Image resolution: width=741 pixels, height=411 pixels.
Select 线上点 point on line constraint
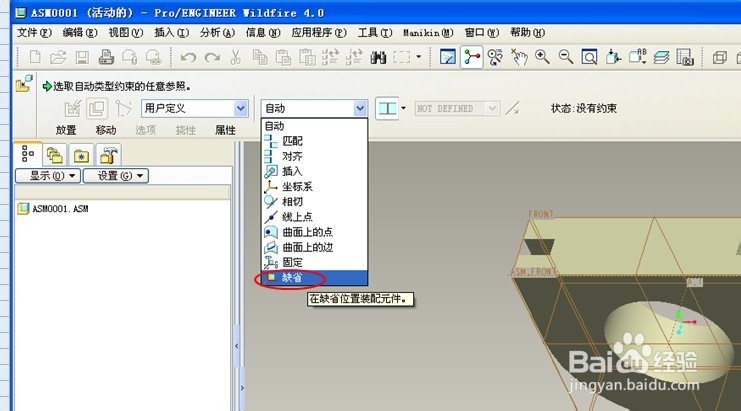314,217
